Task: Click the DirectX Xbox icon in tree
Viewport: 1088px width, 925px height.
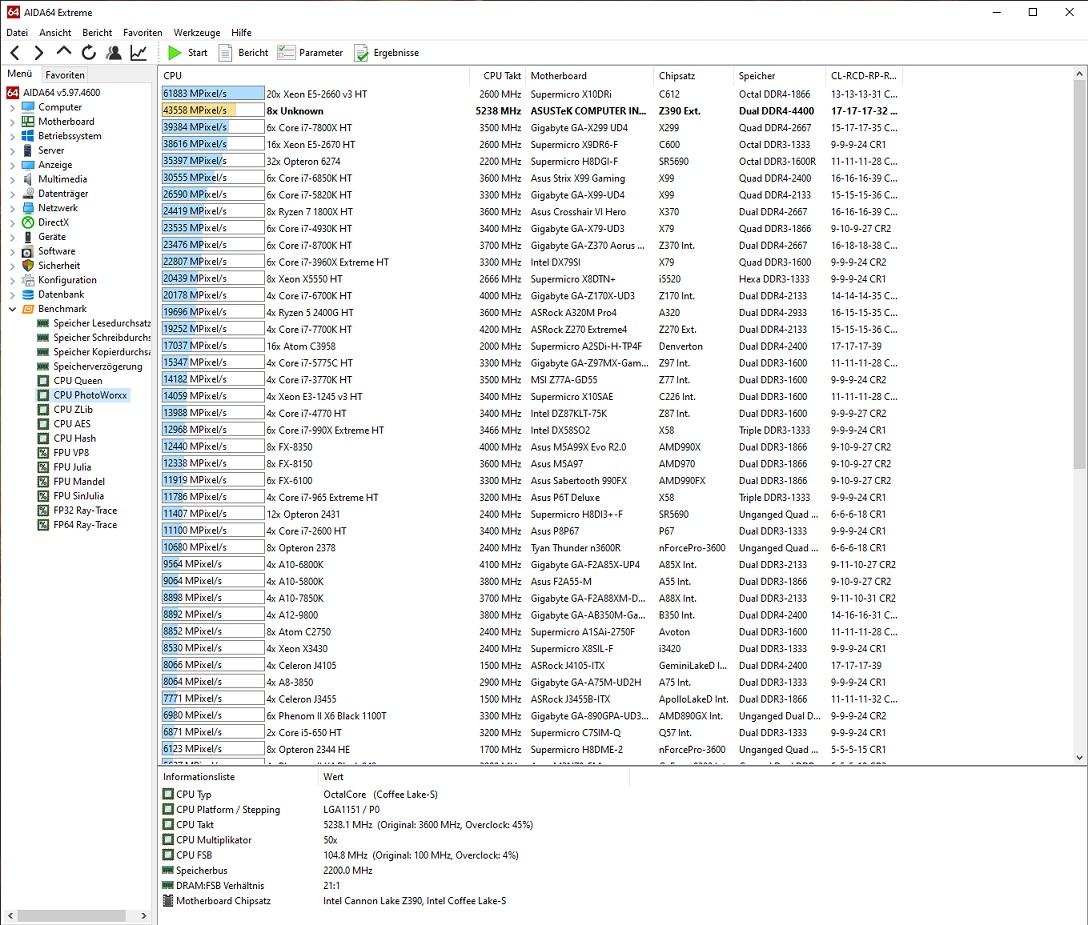Action: tap(28, 222)
